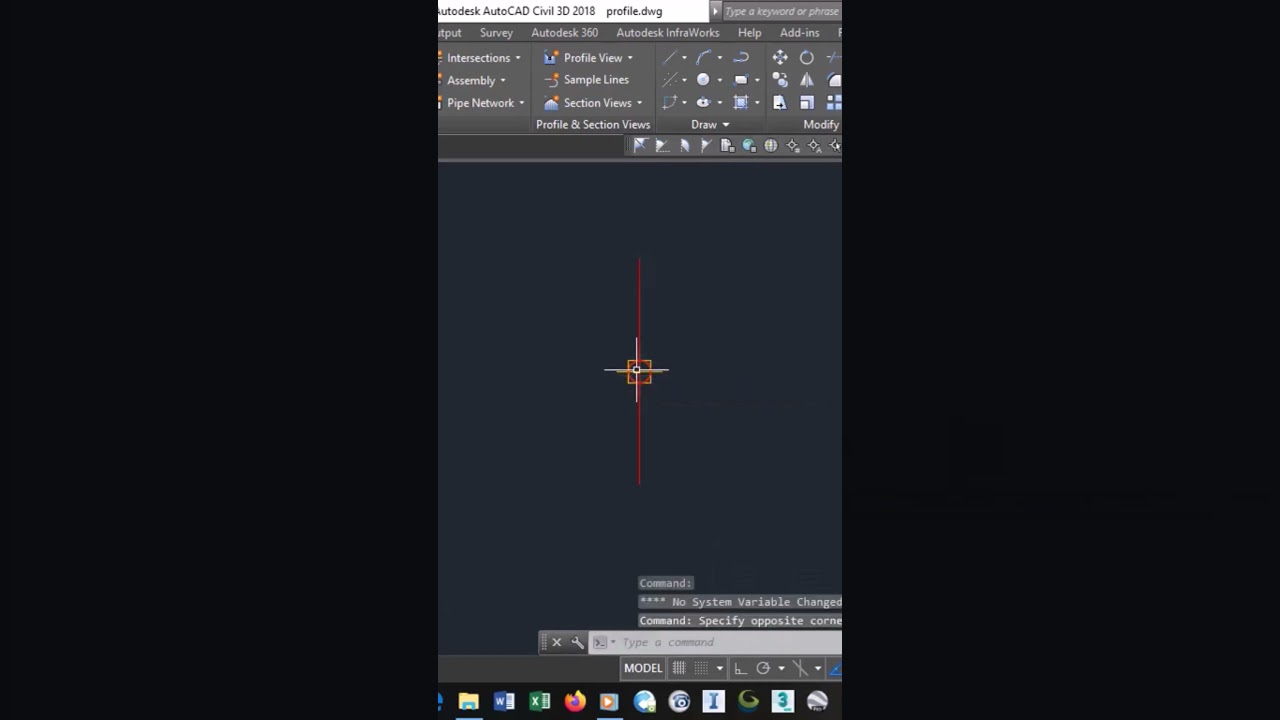This screenshot has height=720, width=1280.
Task: Select the Copy tool in Modify
Action: pos(780,80)
